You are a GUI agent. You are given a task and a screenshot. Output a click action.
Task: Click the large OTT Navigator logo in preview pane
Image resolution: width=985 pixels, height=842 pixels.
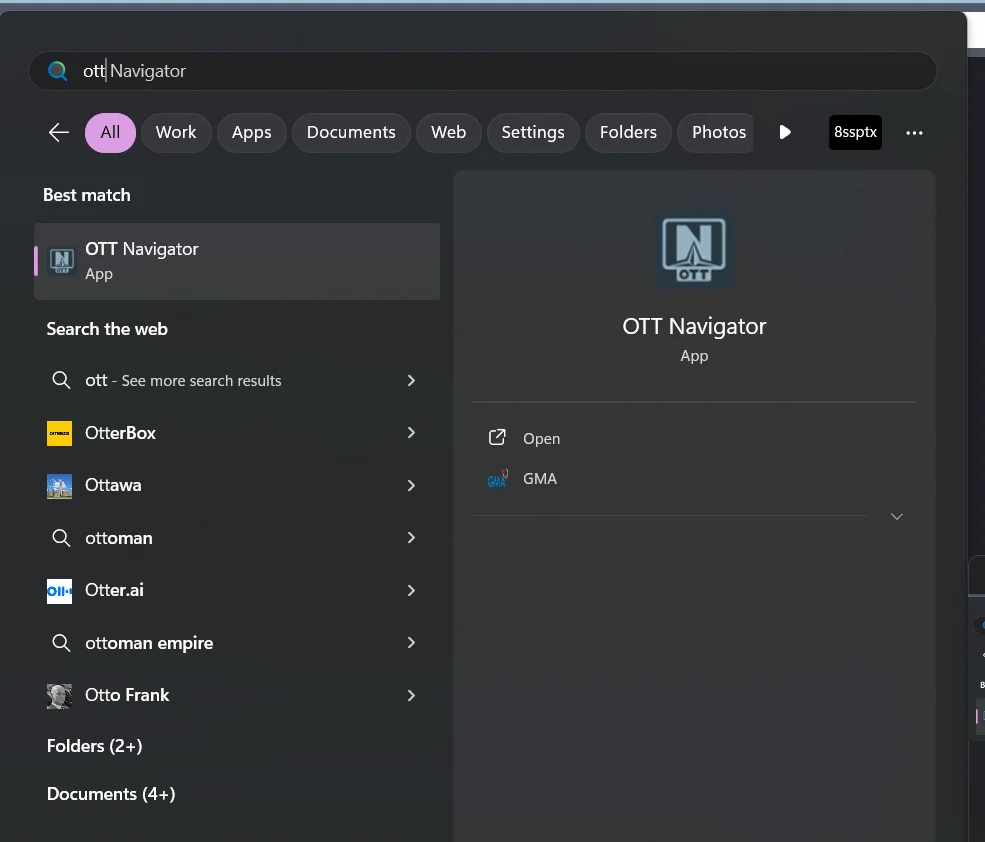point(694,250)
